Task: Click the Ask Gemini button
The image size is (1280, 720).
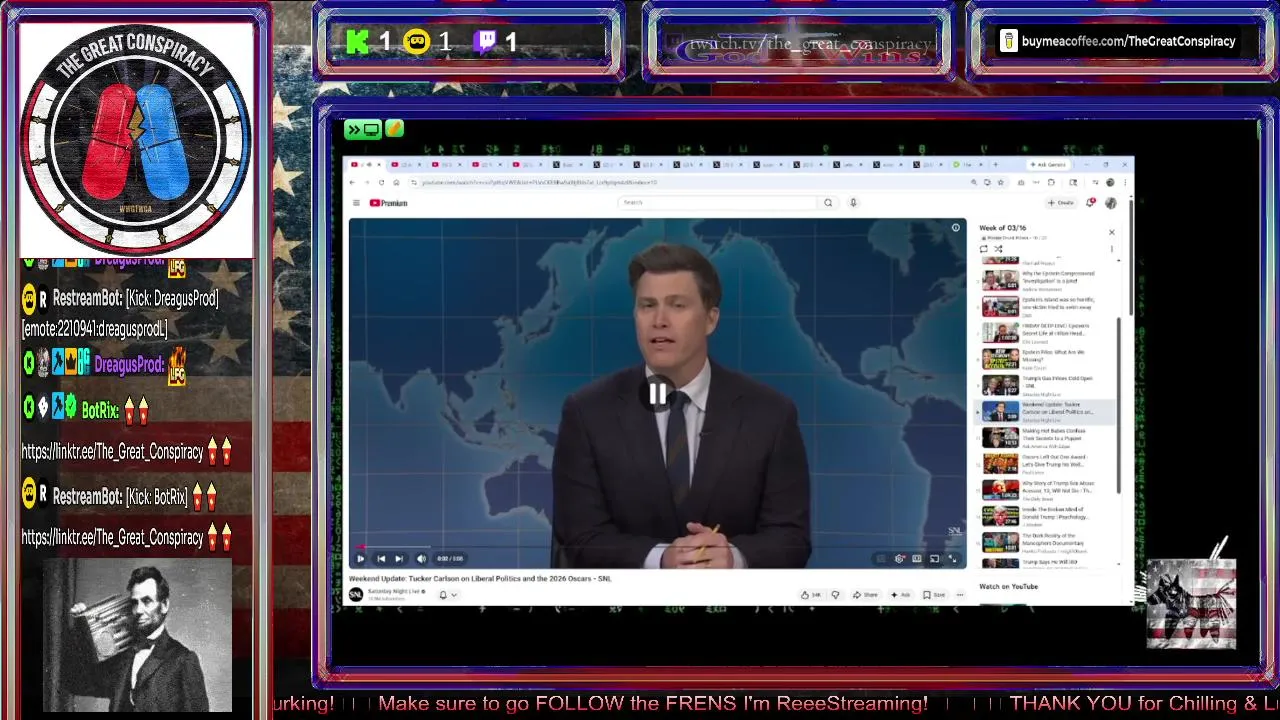Action: [x=1049, y=164]
